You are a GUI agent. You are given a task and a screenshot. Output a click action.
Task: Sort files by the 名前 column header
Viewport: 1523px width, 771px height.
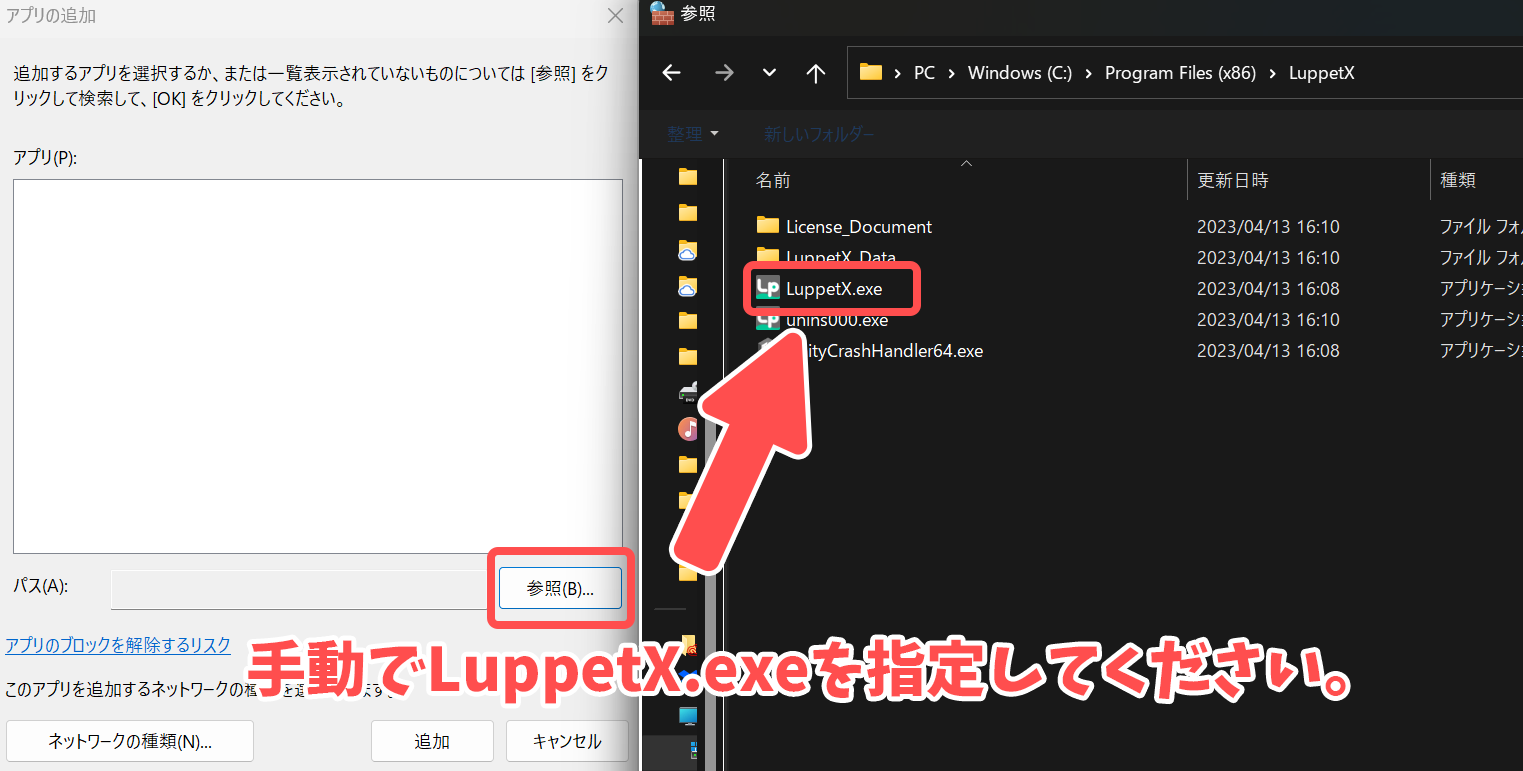click(773, 180)
